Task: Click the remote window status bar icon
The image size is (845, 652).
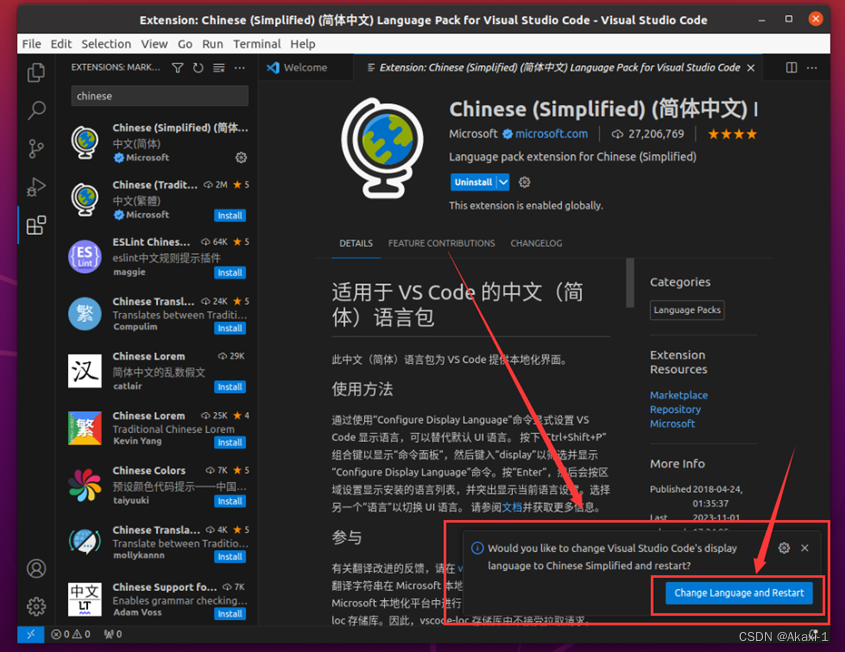Action: point(31,634)
